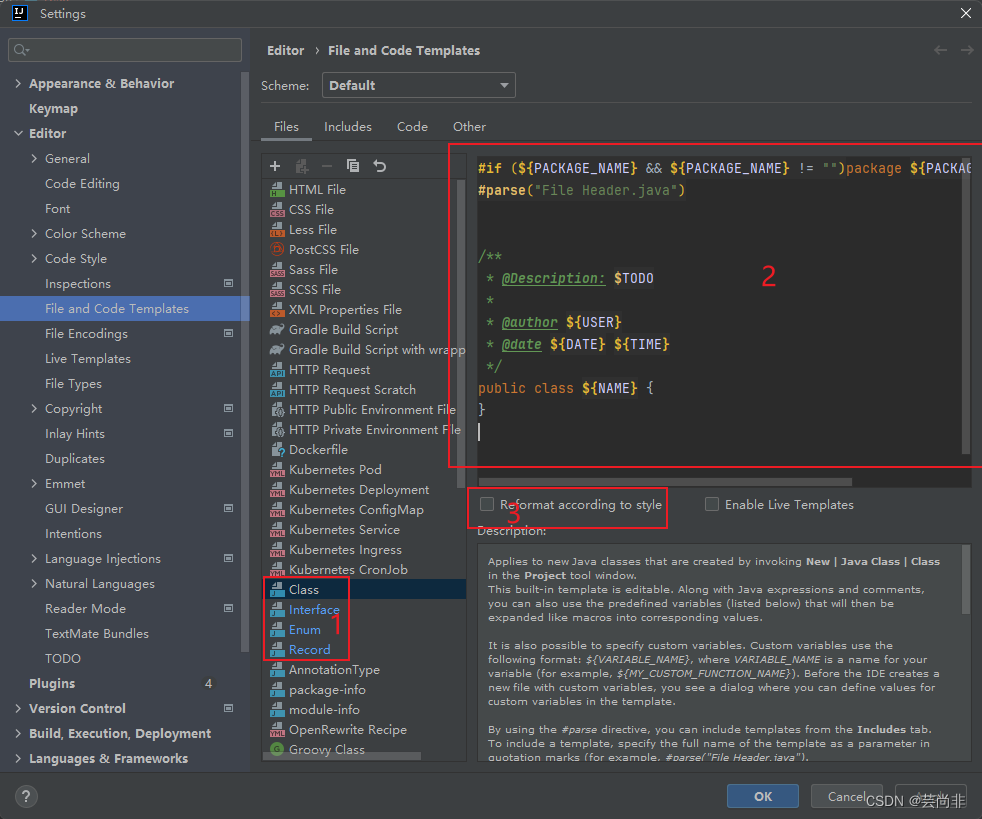Screen dimensions: 982x819
Task: Select the OpenRewrite Recipe YML icon
Action: 277,729
